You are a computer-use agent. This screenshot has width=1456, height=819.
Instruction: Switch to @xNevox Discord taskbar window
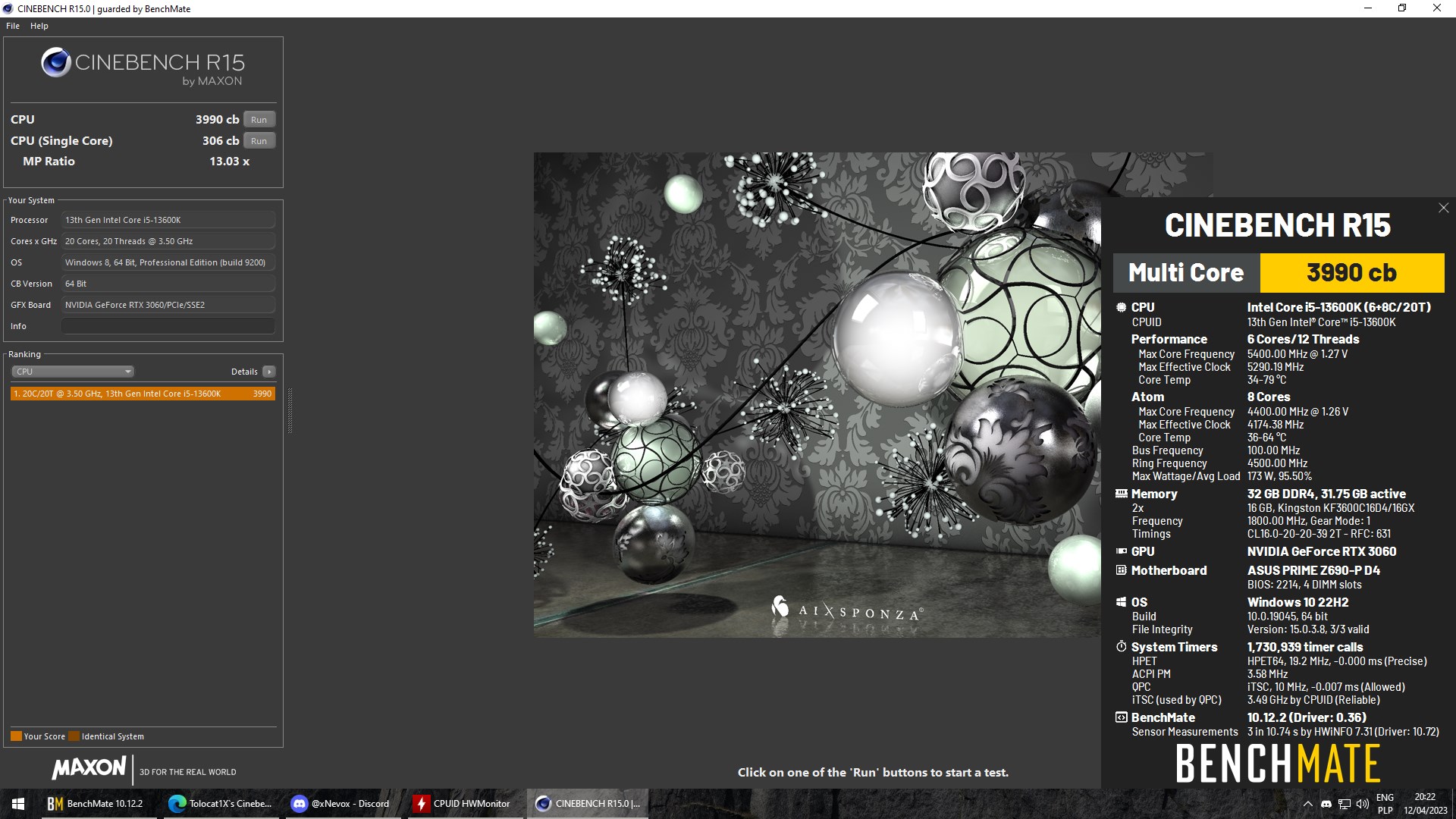pyautogui.click(x=343, y=804)
